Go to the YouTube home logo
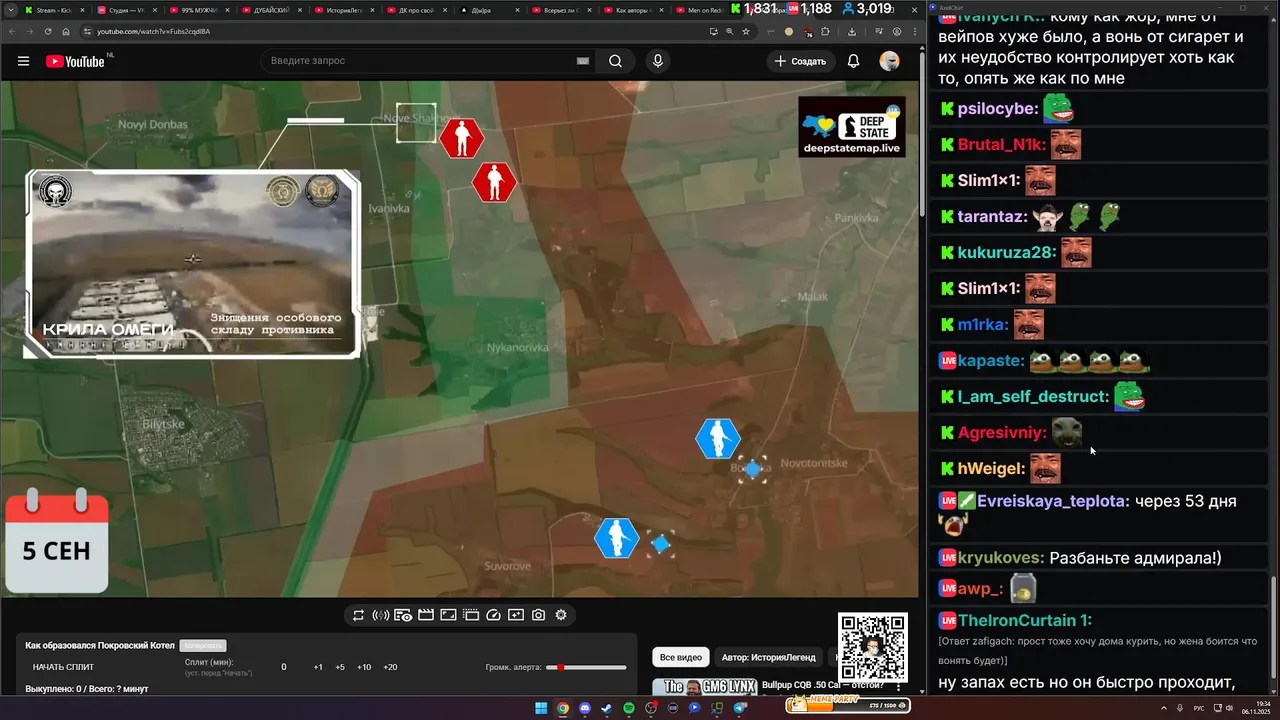This screenshot has height=720, width=1280. (75, 61)
